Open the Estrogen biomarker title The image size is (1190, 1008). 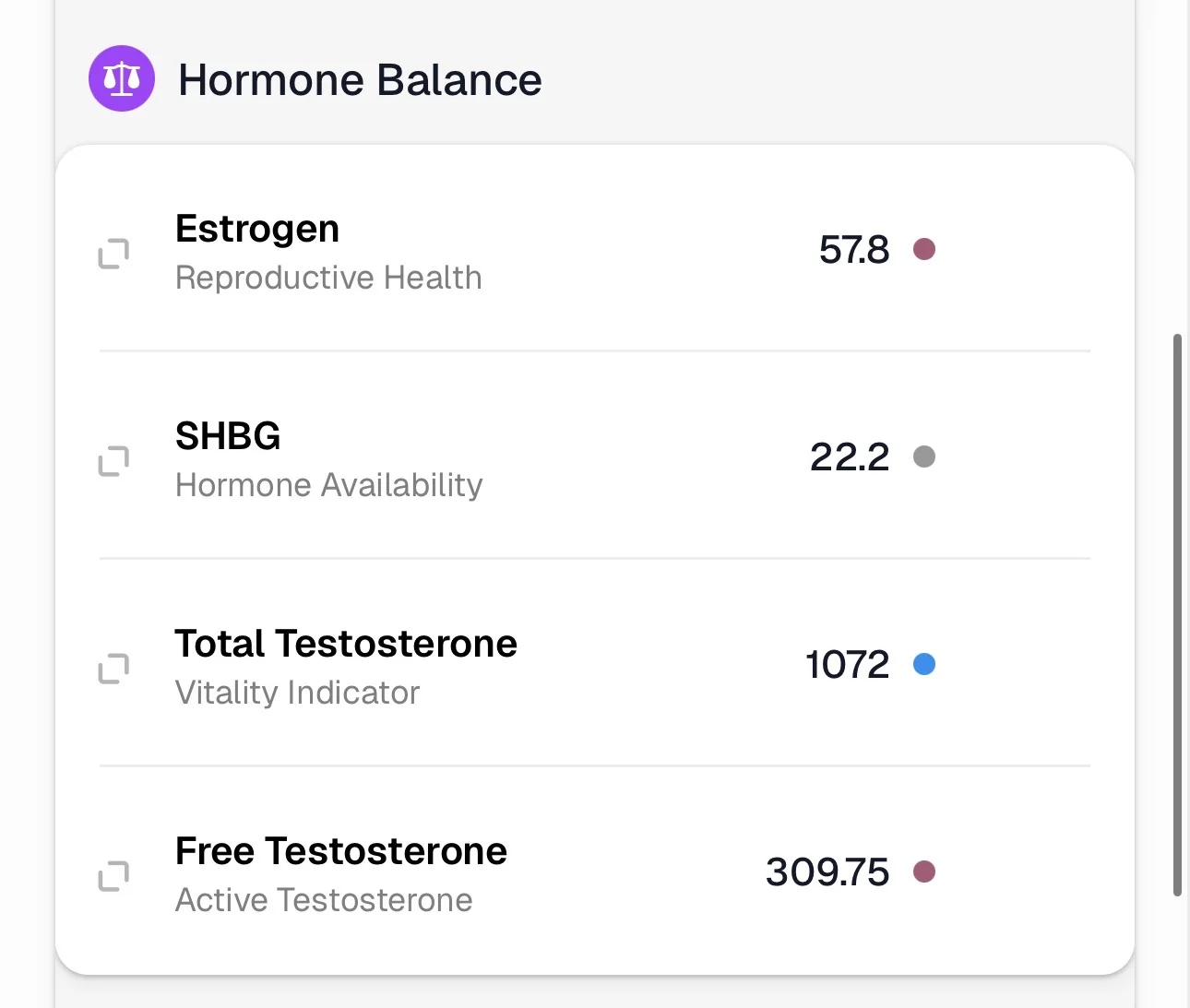click(257, 229)
